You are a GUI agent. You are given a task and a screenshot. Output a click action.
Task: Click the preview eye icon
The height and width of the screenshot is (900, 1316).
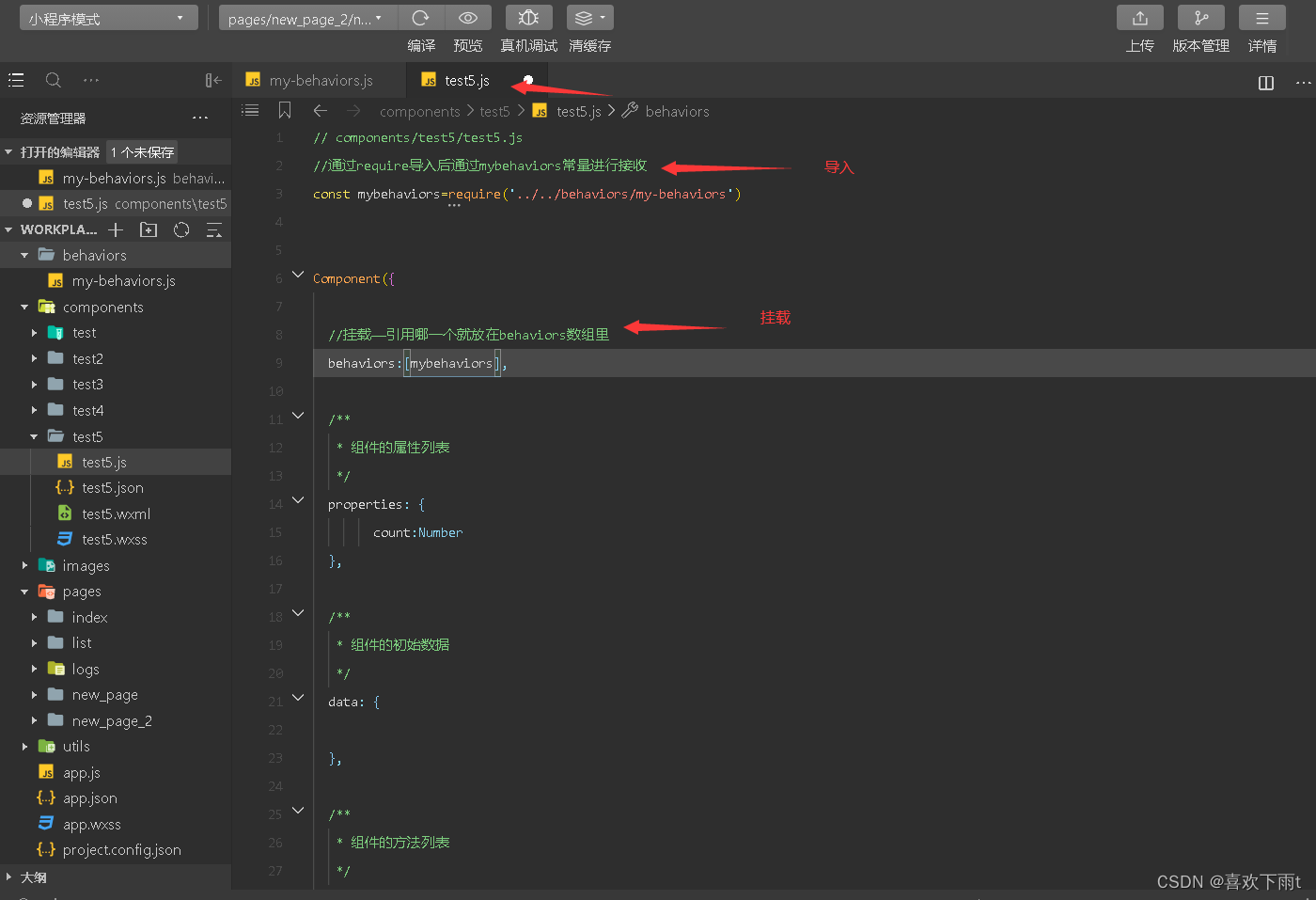tap(467, 18)
